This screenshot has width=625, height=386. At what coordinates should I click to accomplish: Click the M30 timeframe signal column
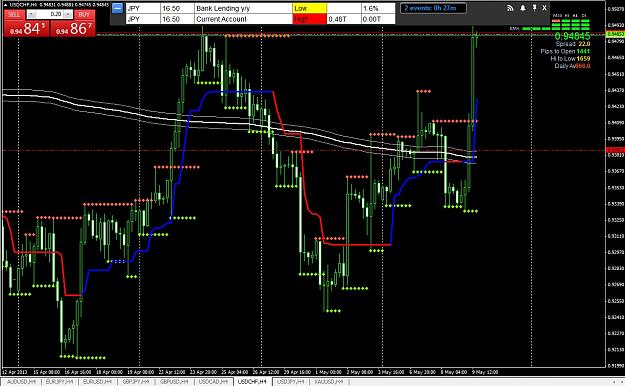[556, 23]
